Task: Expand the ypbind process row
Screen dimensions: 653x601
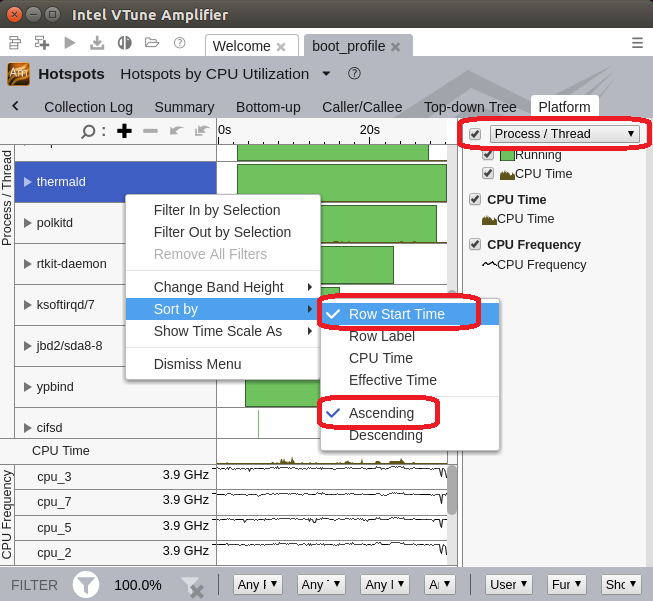Action: [27, 387]
